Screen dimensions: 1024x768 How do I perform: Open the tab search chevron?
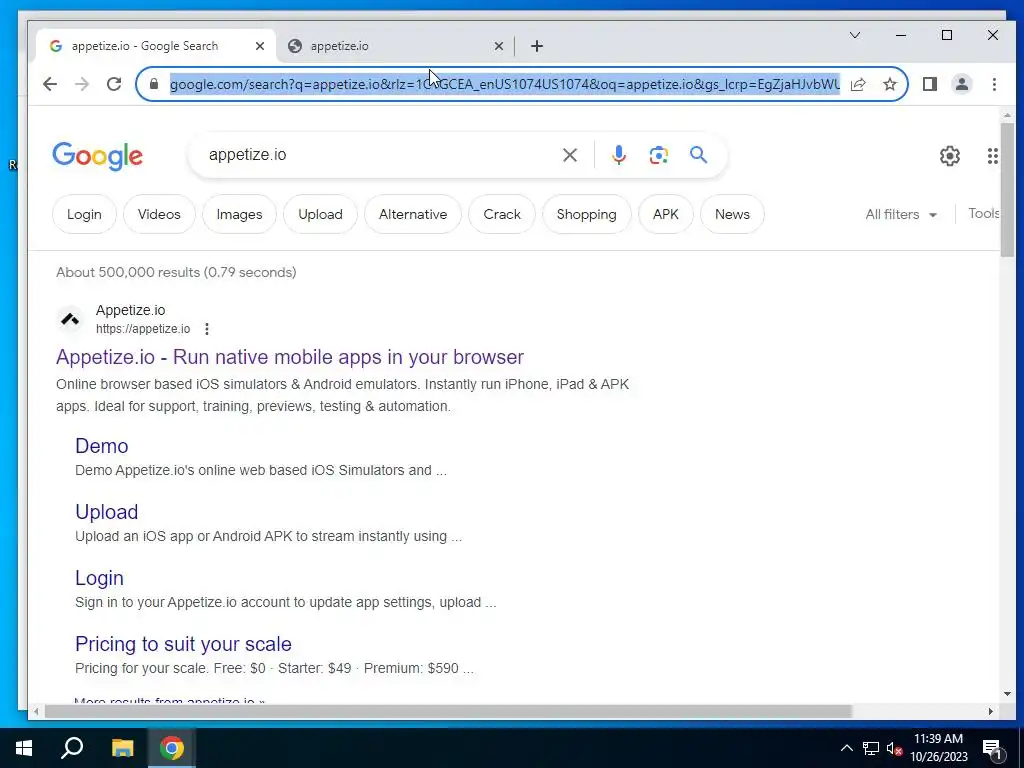[854, 35]
